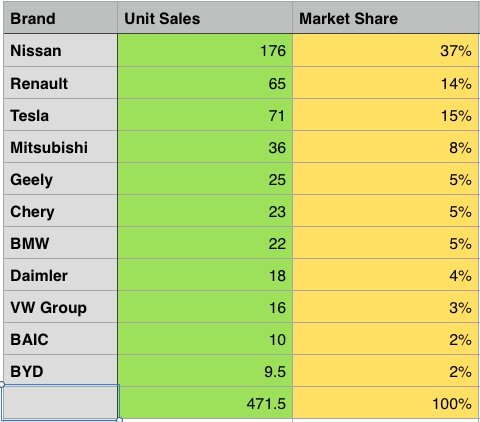The height and width of the screenshot is (422, 480).
Task: Click the empty selected cell below BYD
Action: pyautogui.click(x=60, y=403)
